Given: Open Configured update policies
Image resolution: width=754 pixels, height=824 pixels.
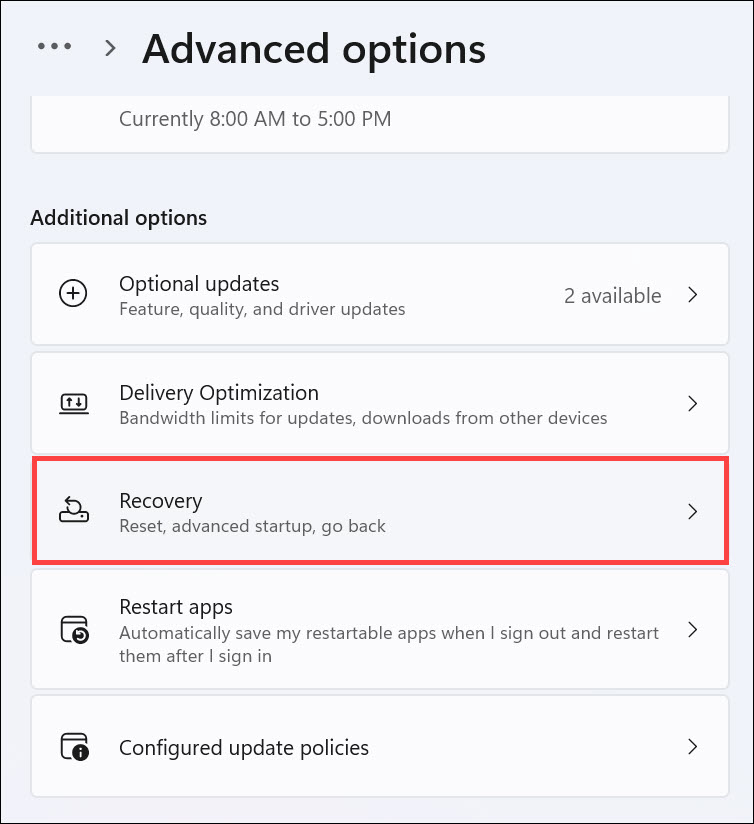Looking at the screenshot, I should [x=380, y=747].
